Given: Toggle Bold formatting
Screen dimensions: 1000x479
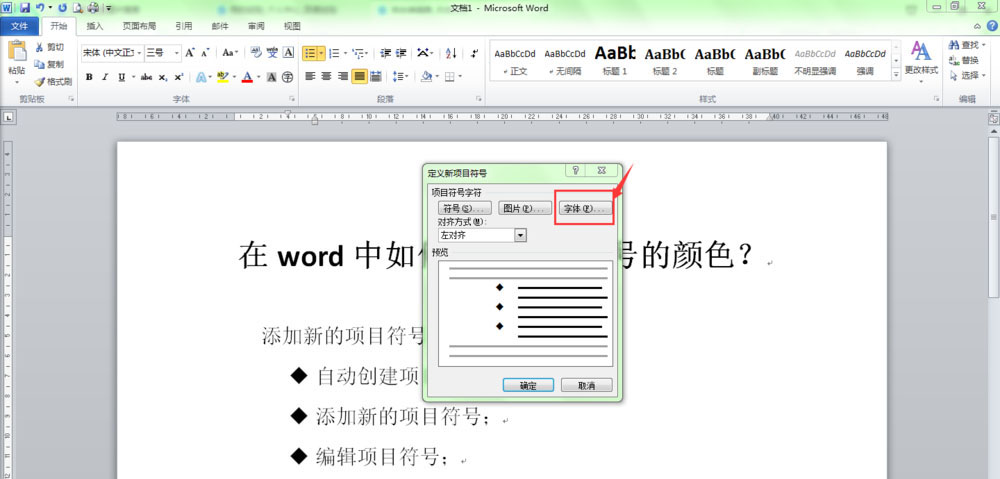Looking at the screenshot, I should (x=89, y=77).
